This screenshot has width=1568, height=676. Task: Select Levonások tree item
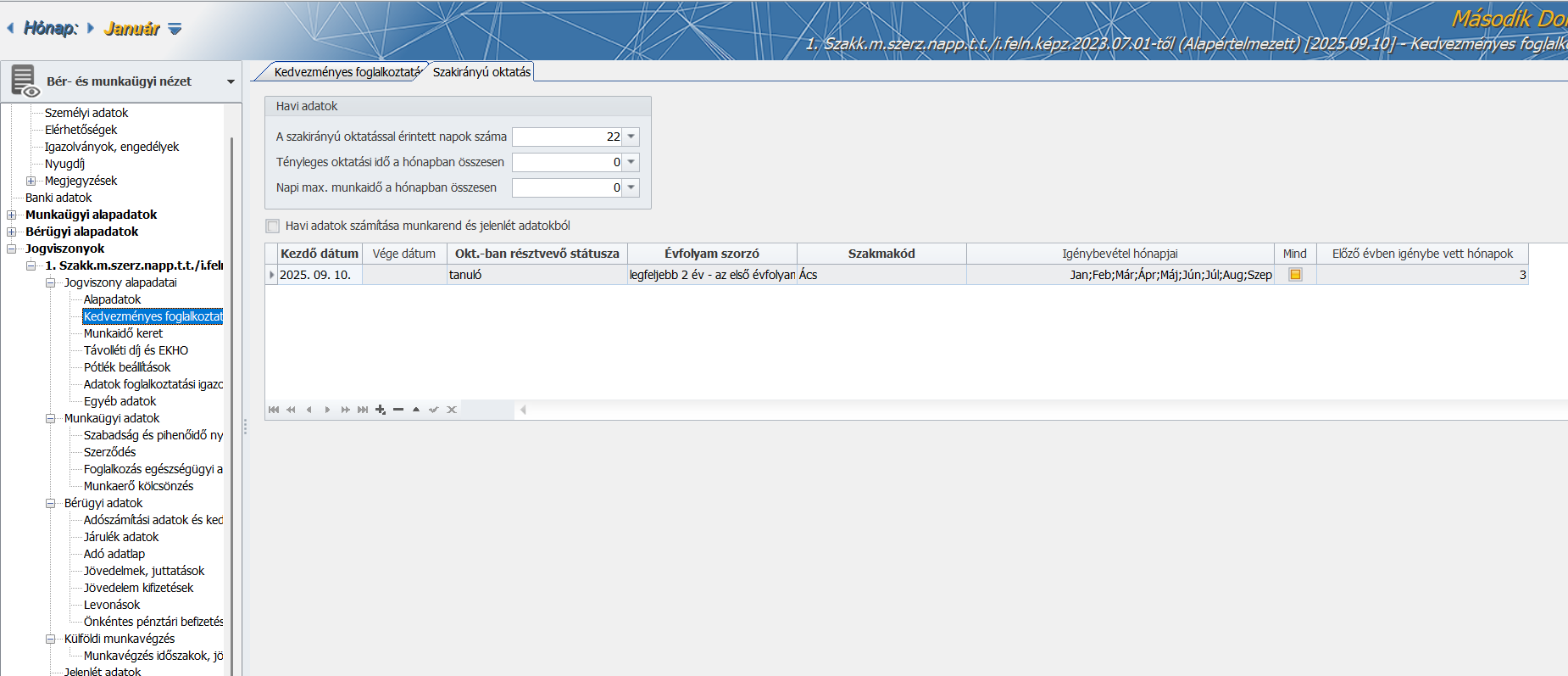click(x=112, y=605)
